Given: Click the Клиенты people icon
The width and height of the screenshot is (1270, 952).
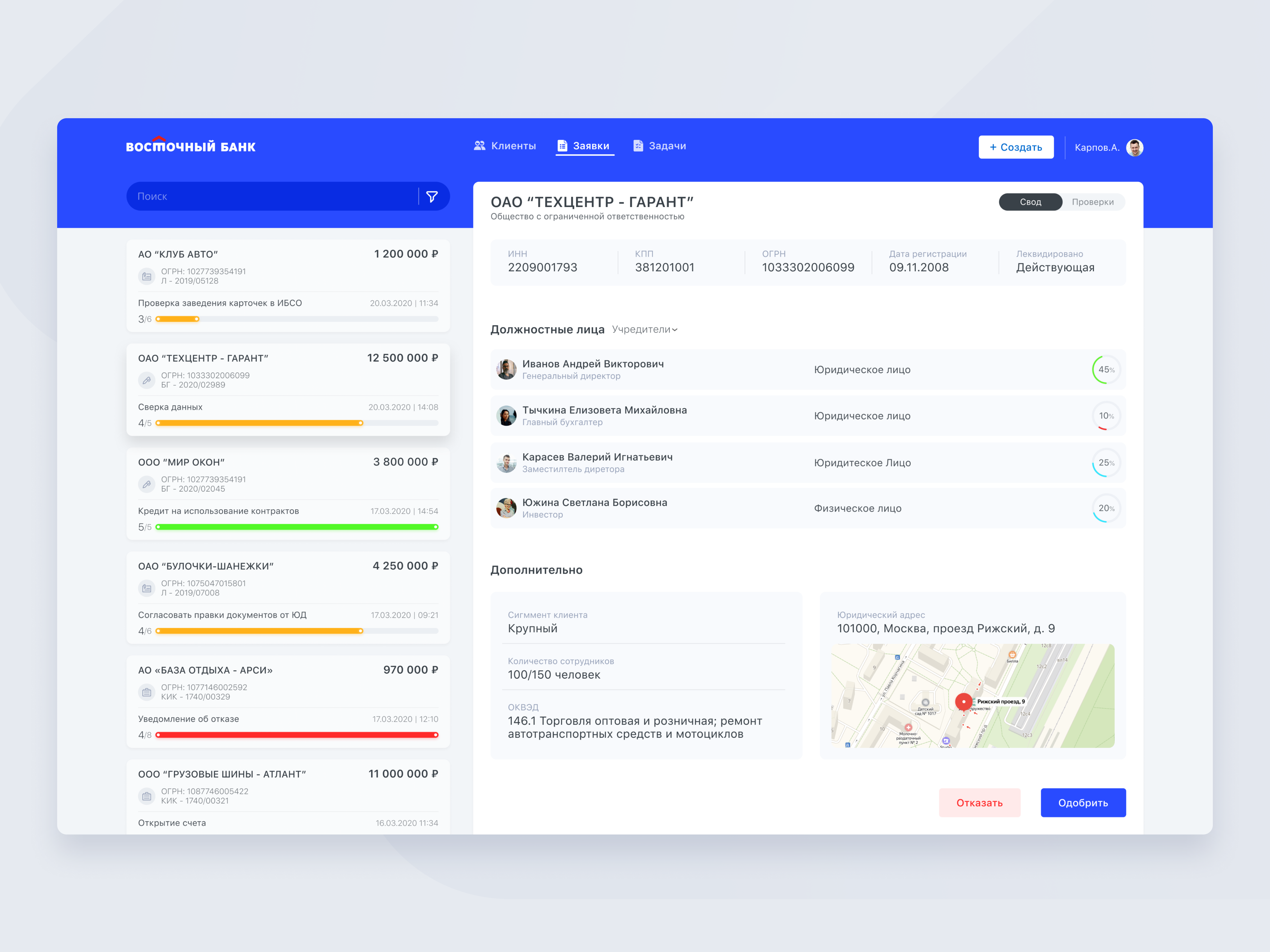Looking at the screenshot, I should pyautogui.click(x=479, y=146).
